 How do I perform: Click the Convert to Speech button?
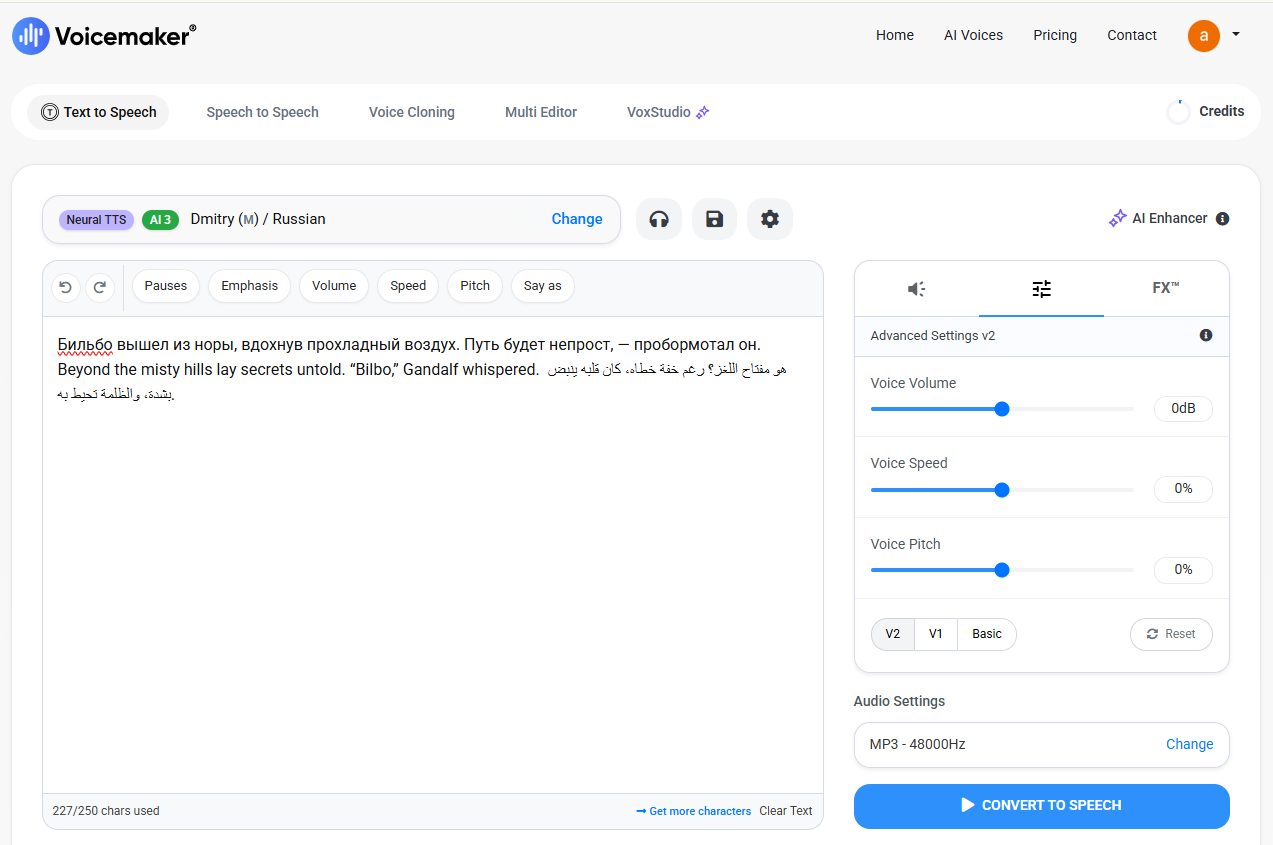click(x=1041, y=806)
